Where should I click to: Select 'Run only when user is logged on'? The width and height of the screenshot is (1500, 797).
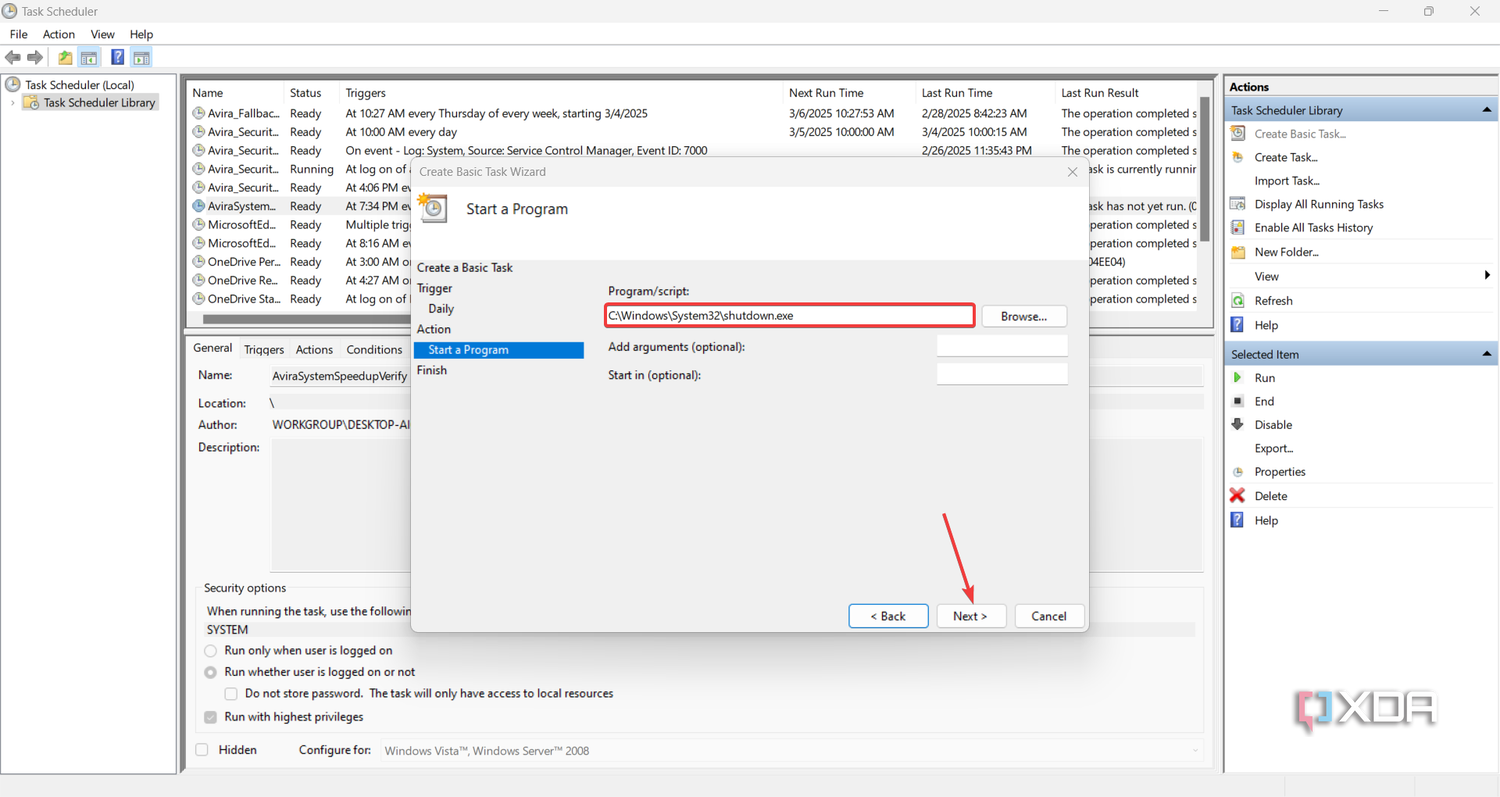tap(210, 651)
